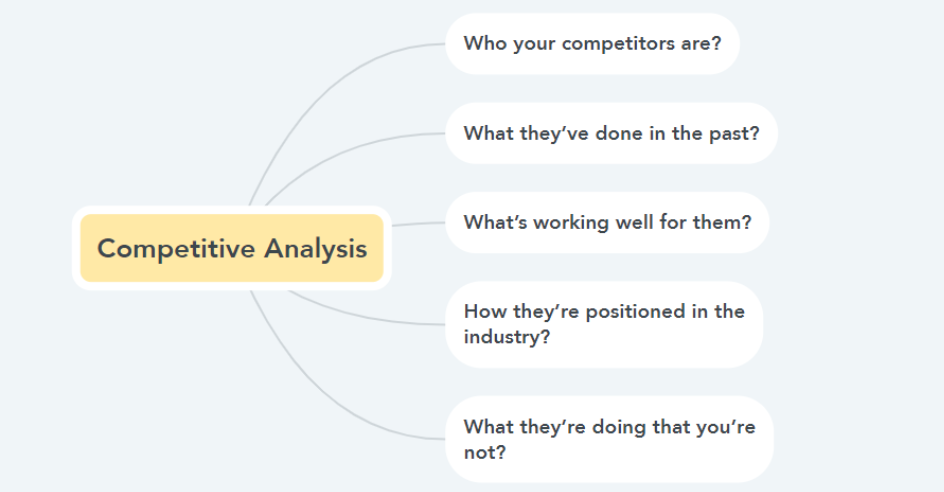Click the "Who your competitors are?" node
This screenshot has width=944, height=492.
click(x=592, y=44)
